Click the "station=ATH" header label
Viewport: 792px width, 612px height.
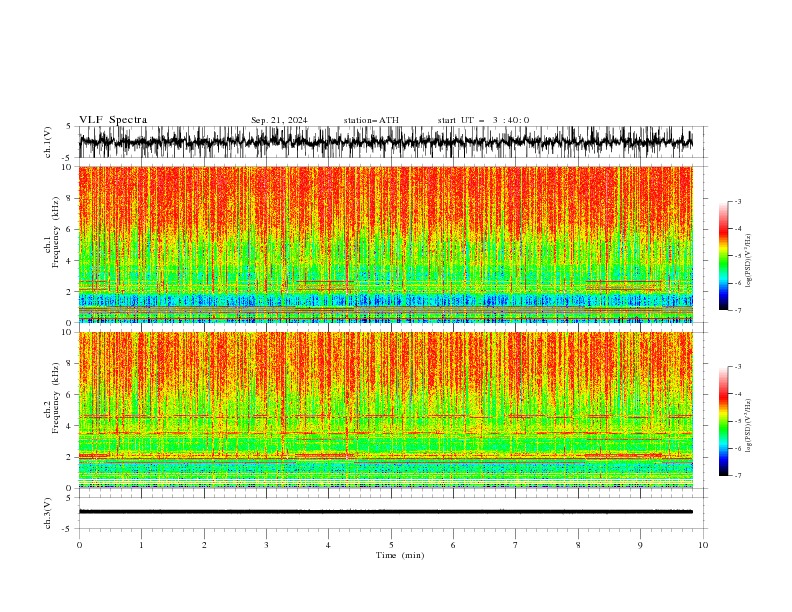[x=371, y=120]
